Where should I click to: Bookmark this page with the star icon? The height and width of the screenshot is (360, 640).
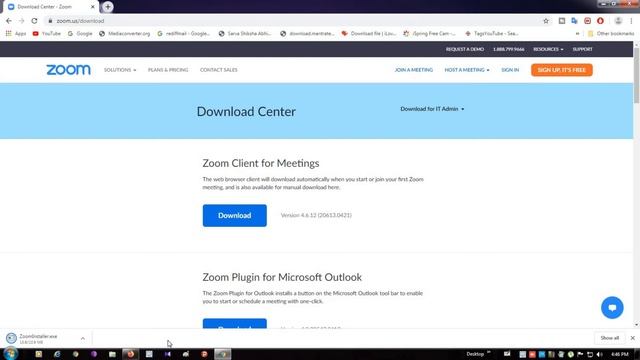point(546,21)
